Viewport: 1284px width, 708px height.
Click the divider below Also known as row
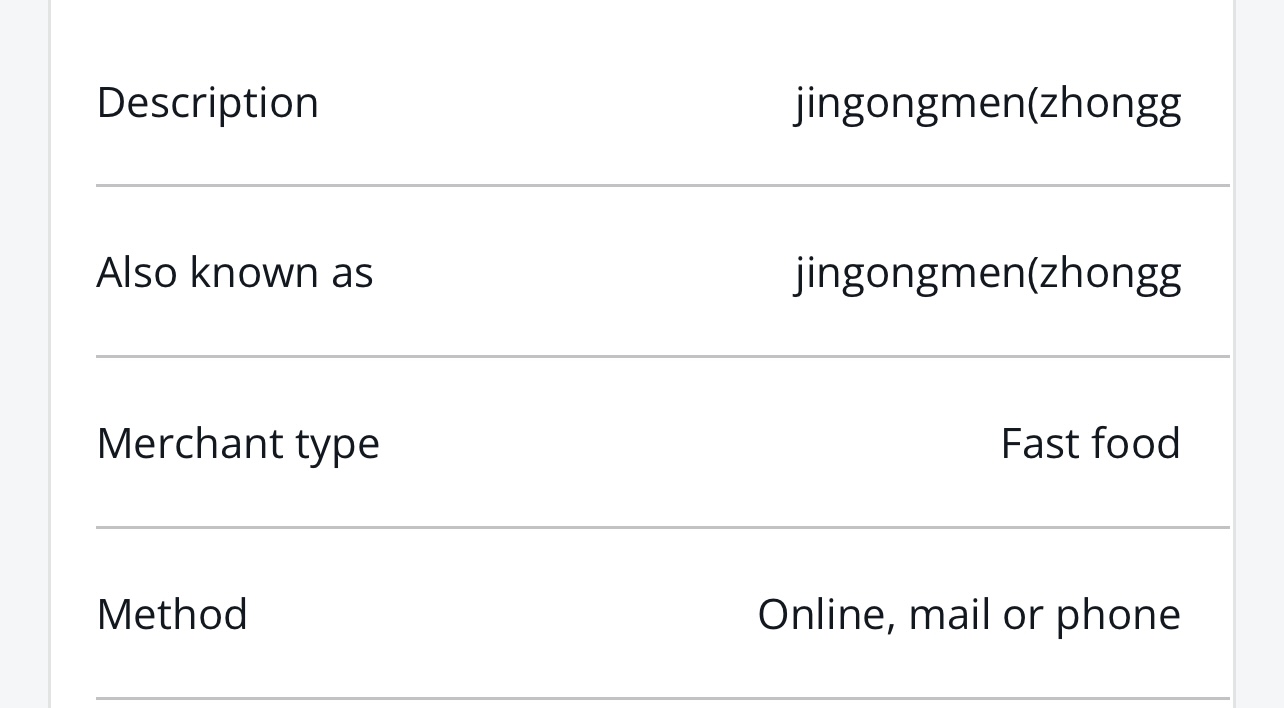click(x=663, y=356)
